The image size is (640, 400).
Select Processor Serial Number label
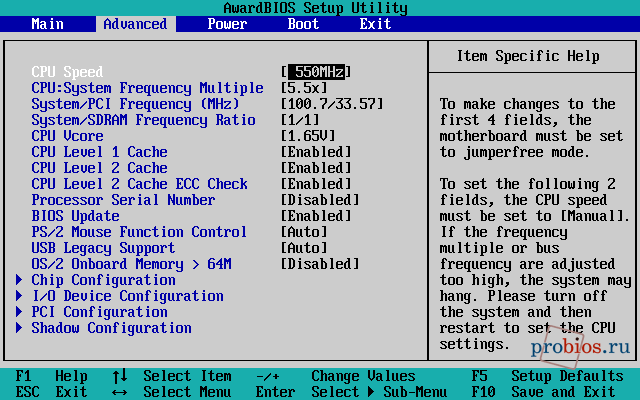click(x=123, y=200)
